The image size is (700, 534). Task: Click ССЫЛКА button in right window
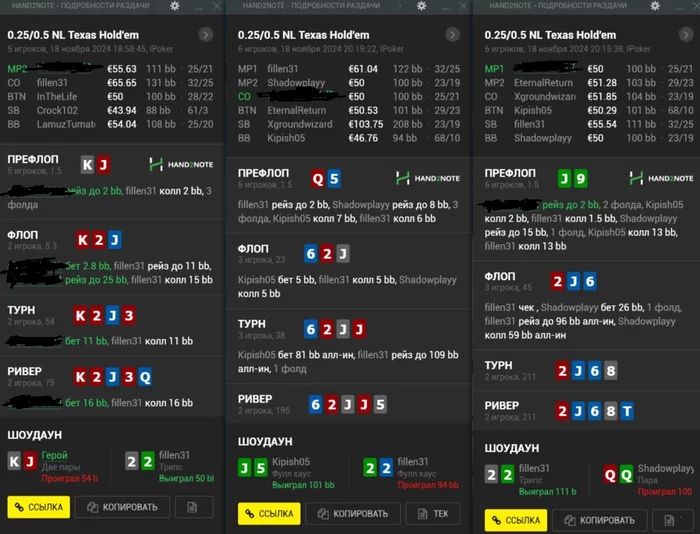[x=516, y=520]
